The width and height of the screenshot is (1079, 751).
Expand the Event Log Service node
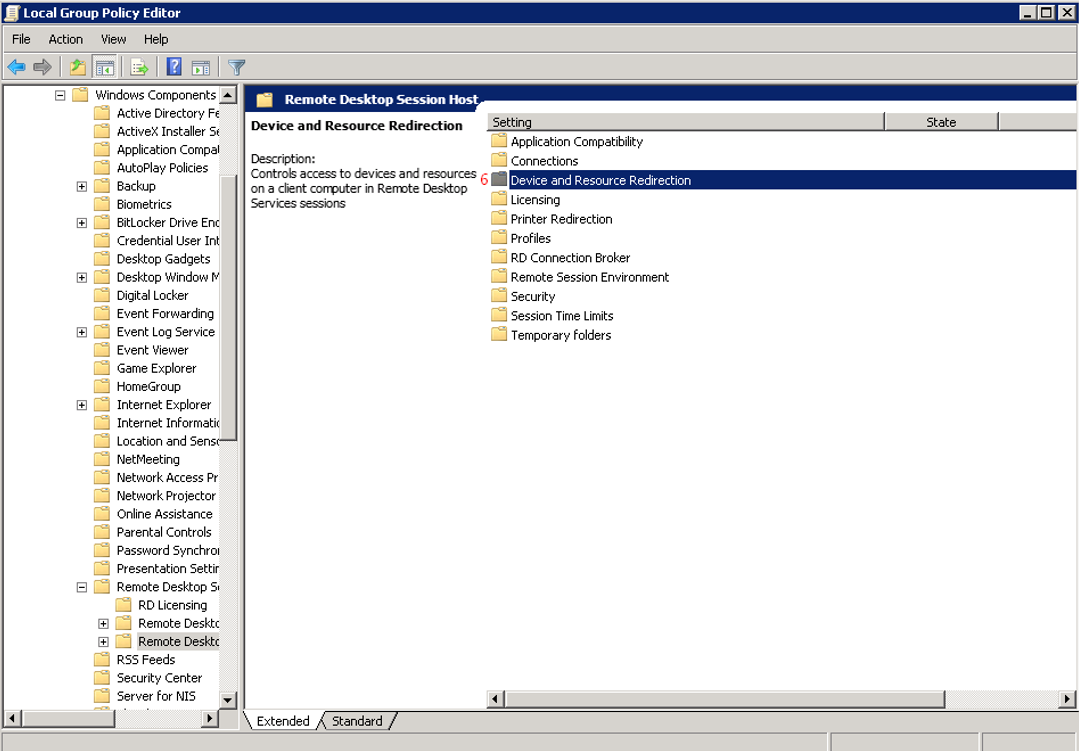point(82,332)
